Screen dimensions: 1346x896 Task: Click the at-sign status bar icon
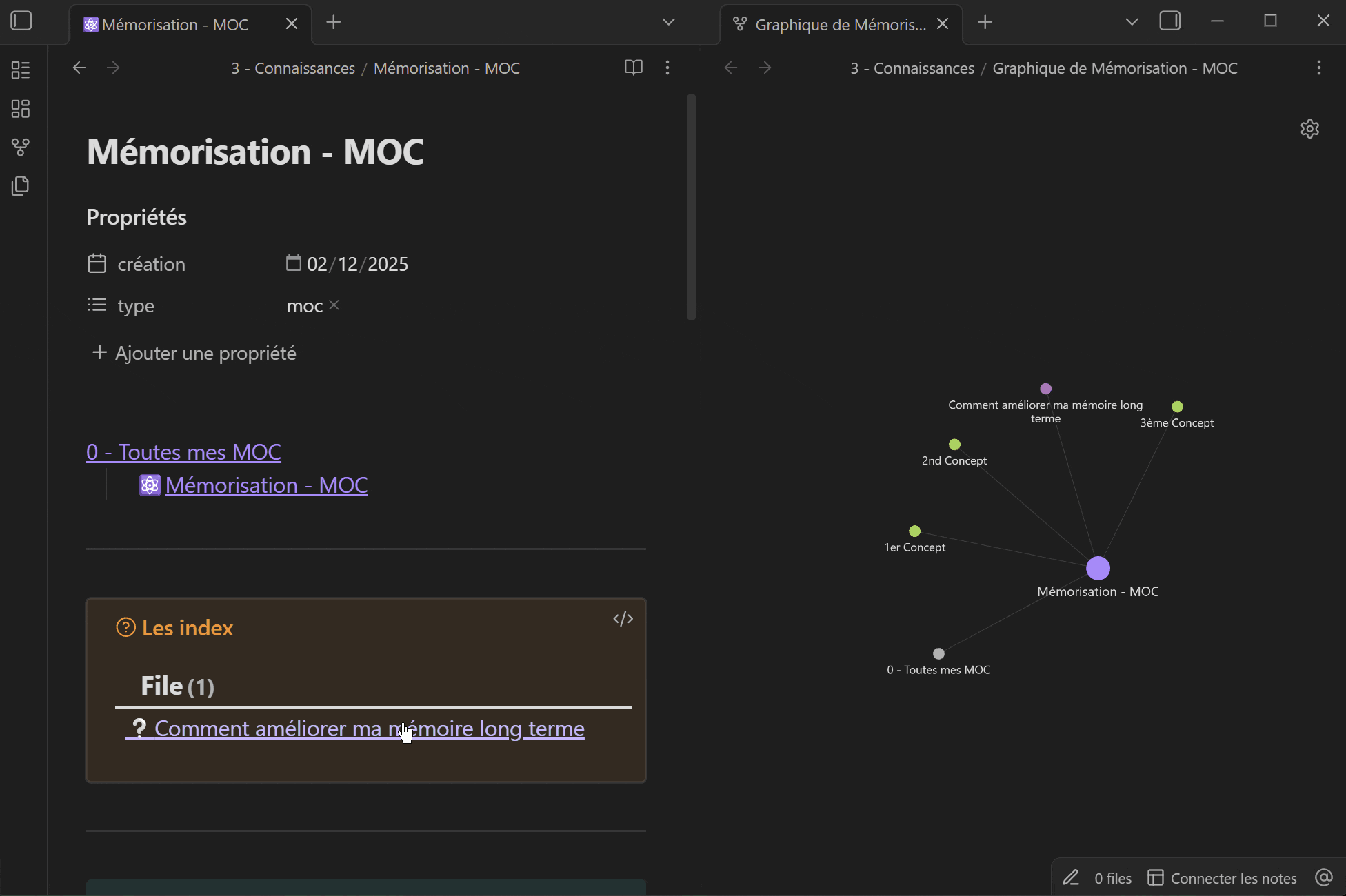(1323, 877)
